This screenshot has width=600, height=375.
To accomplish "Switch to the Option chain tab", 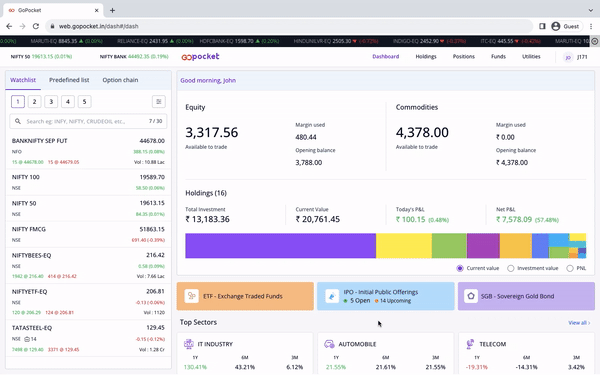I will click(x=120, y=80).
